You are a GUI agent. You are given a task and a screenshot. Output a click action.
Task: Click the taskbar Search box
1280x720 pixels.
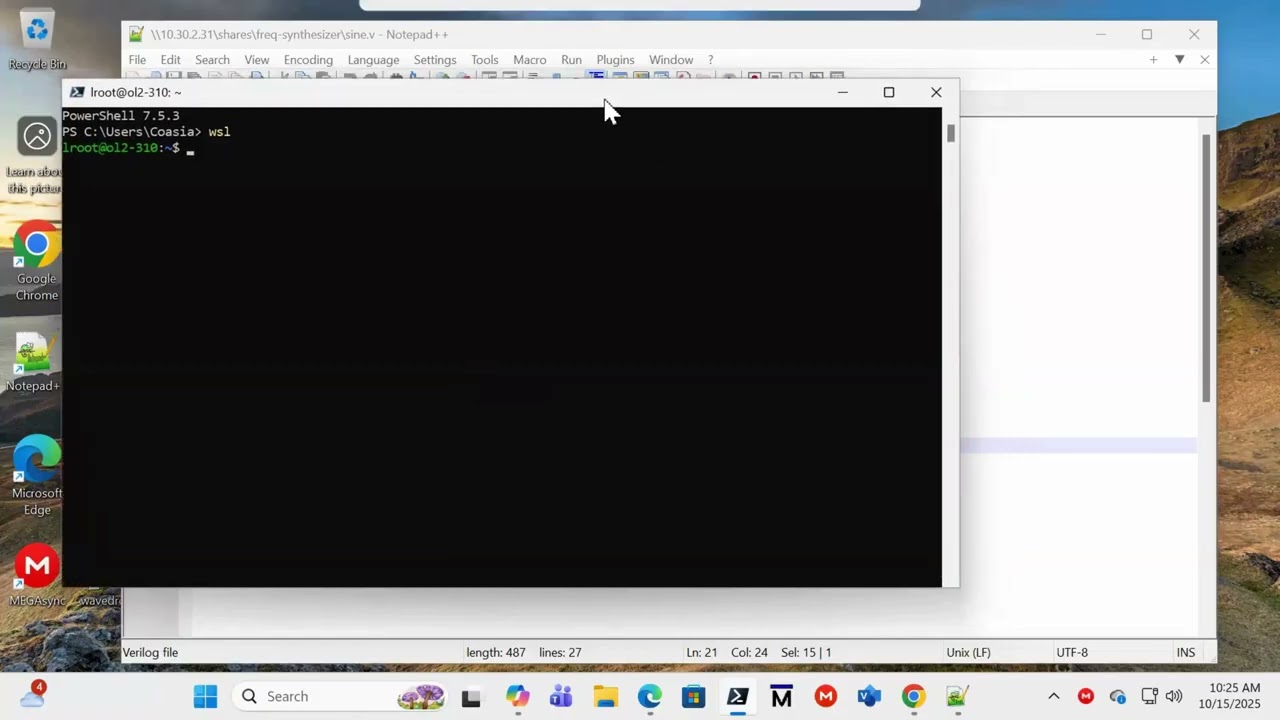point(340,696)
